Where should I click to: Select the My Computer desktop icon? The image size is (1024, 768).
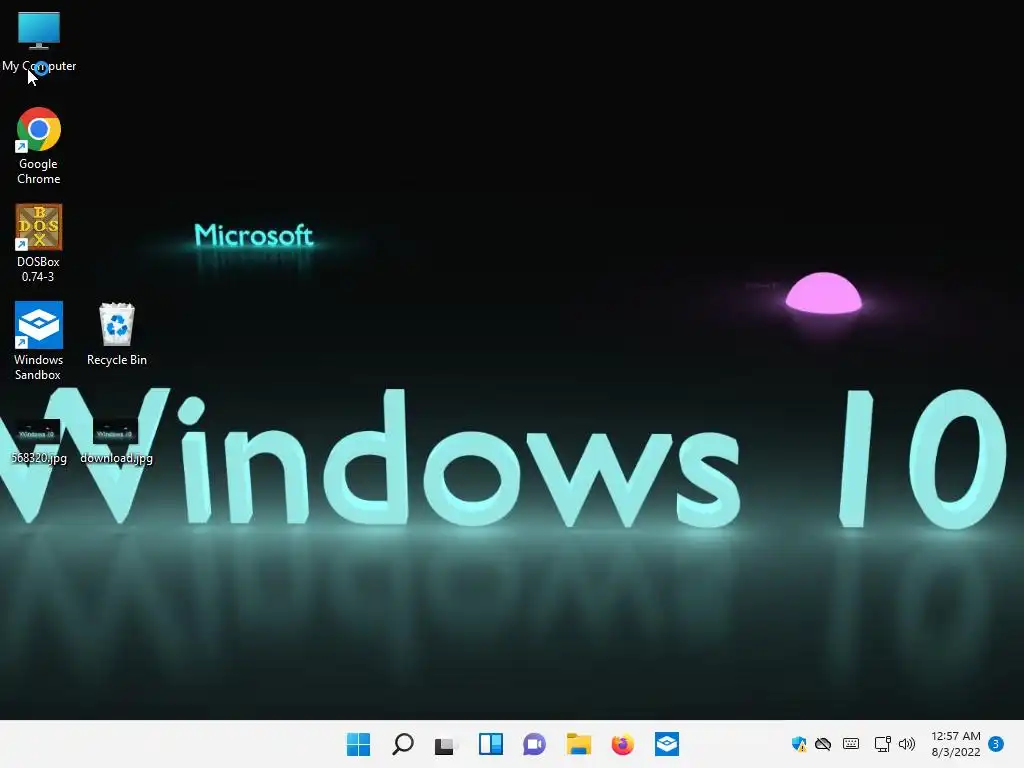click(39, 40)
